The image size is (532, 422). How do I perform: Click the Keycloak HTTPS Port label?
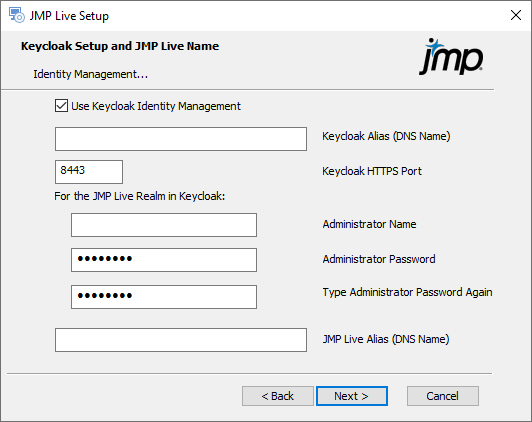tap(372, 171)
